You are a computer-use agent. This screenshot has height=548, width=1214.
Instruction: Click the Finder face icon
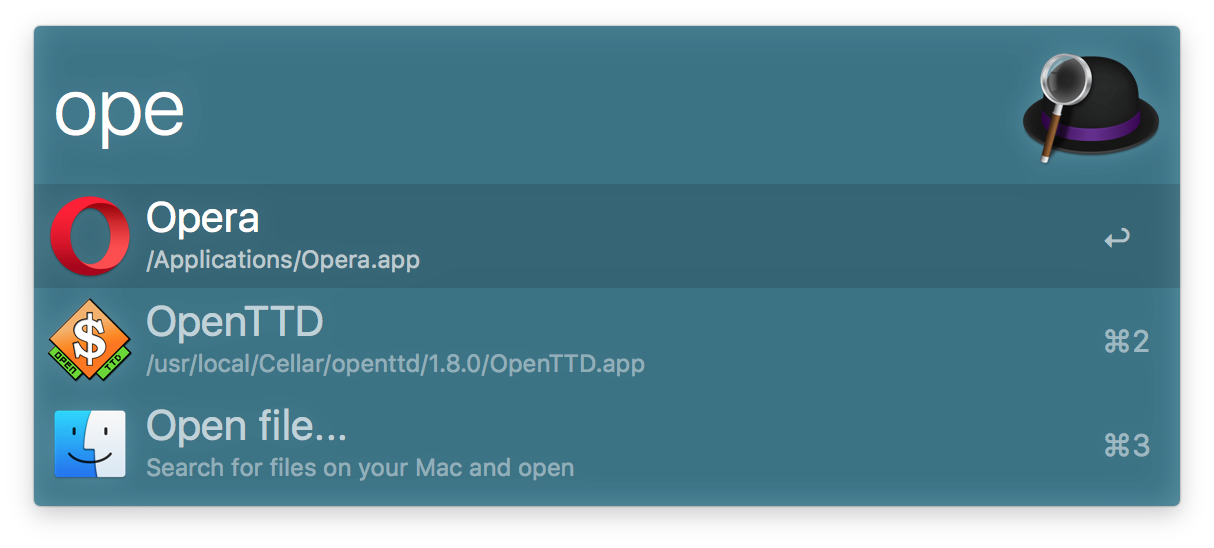tap(90, 444)
